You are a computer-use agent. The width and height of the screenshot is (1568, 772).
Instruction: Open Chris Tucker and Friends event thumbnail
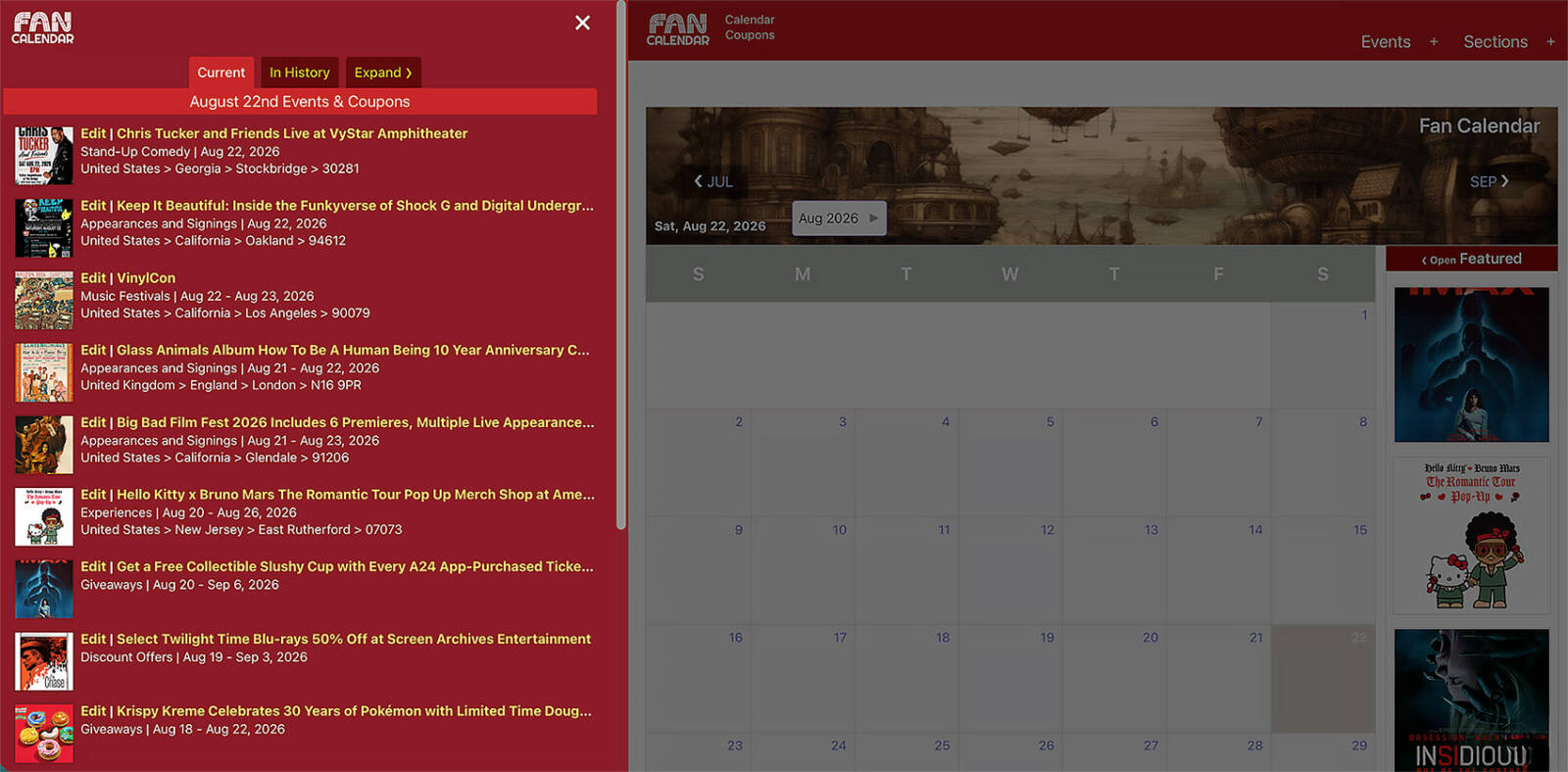(x=44, y=156)
